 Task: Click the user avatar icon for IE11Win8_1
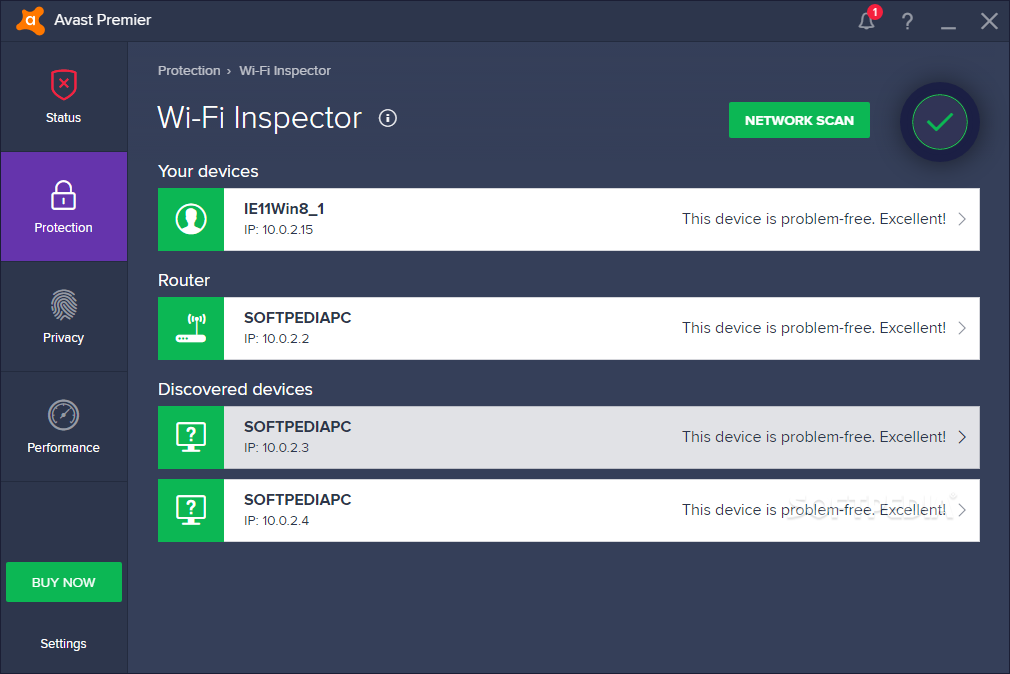click(x=191, y=219)
